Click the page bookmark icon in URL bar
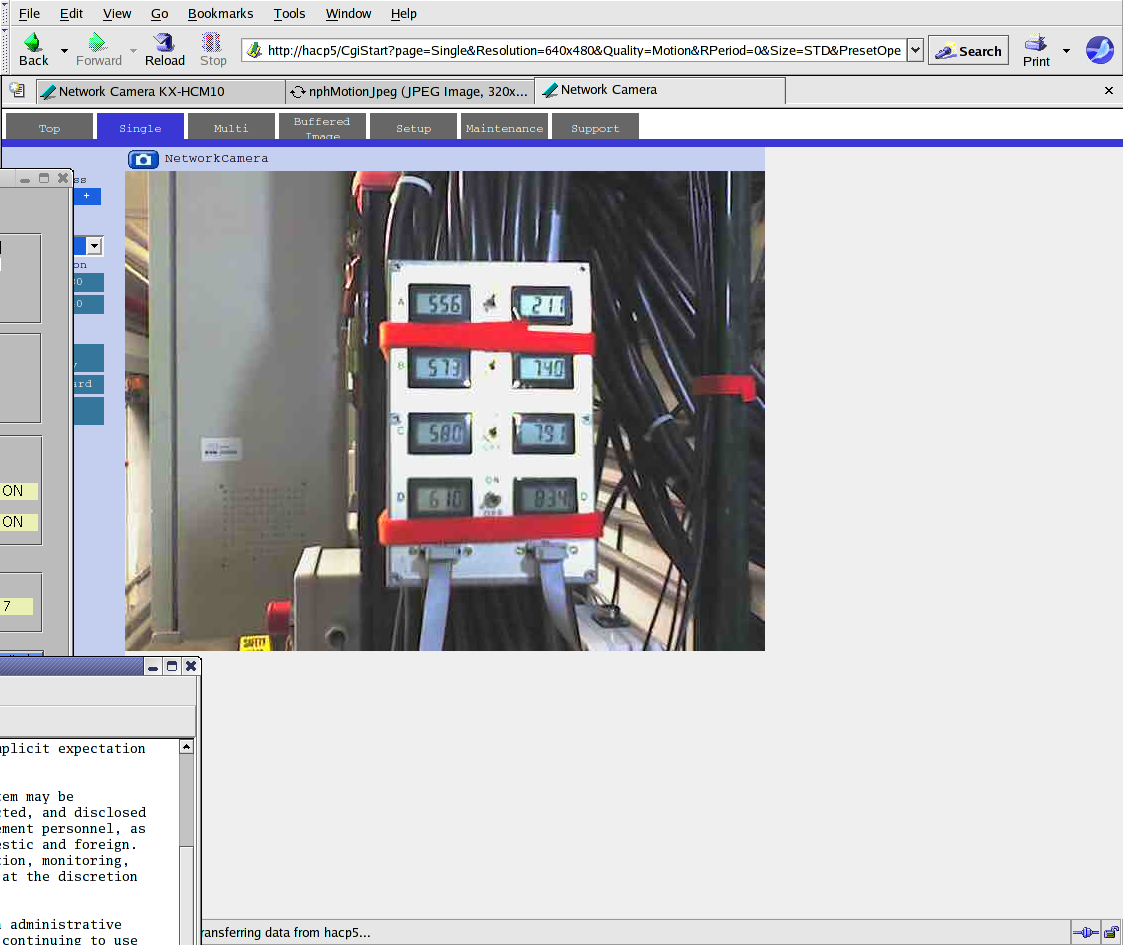The height and width of the screenshot is (945, 1123). (254, 50)
